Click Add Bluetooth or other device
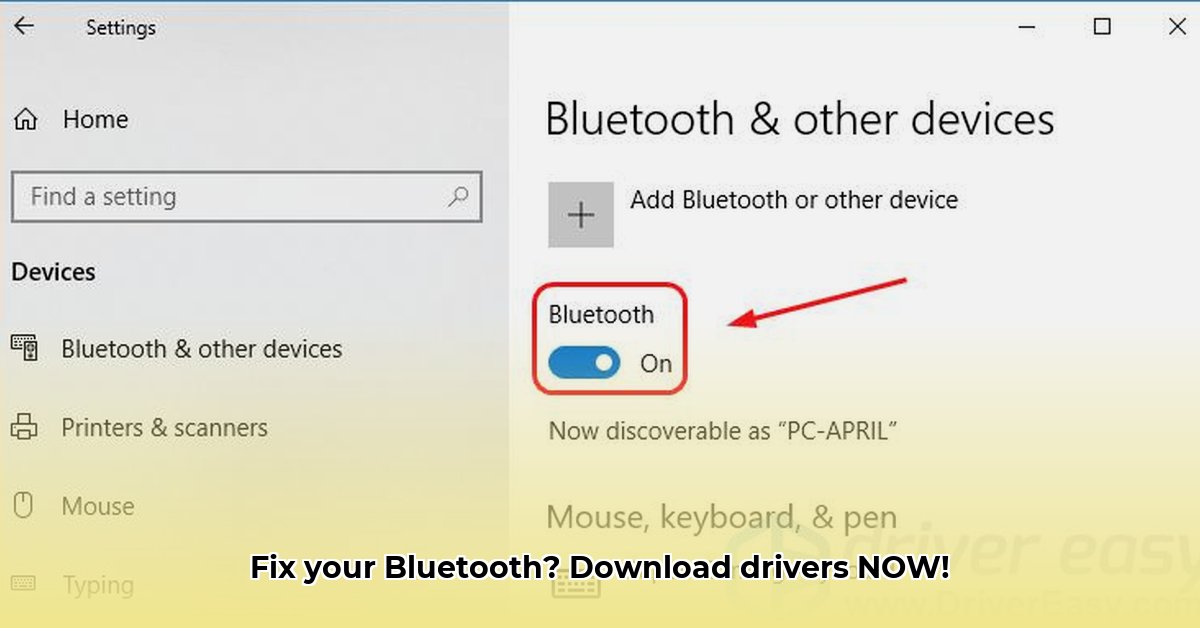Viewport: 1200px width, 628px height. point(794,200)
